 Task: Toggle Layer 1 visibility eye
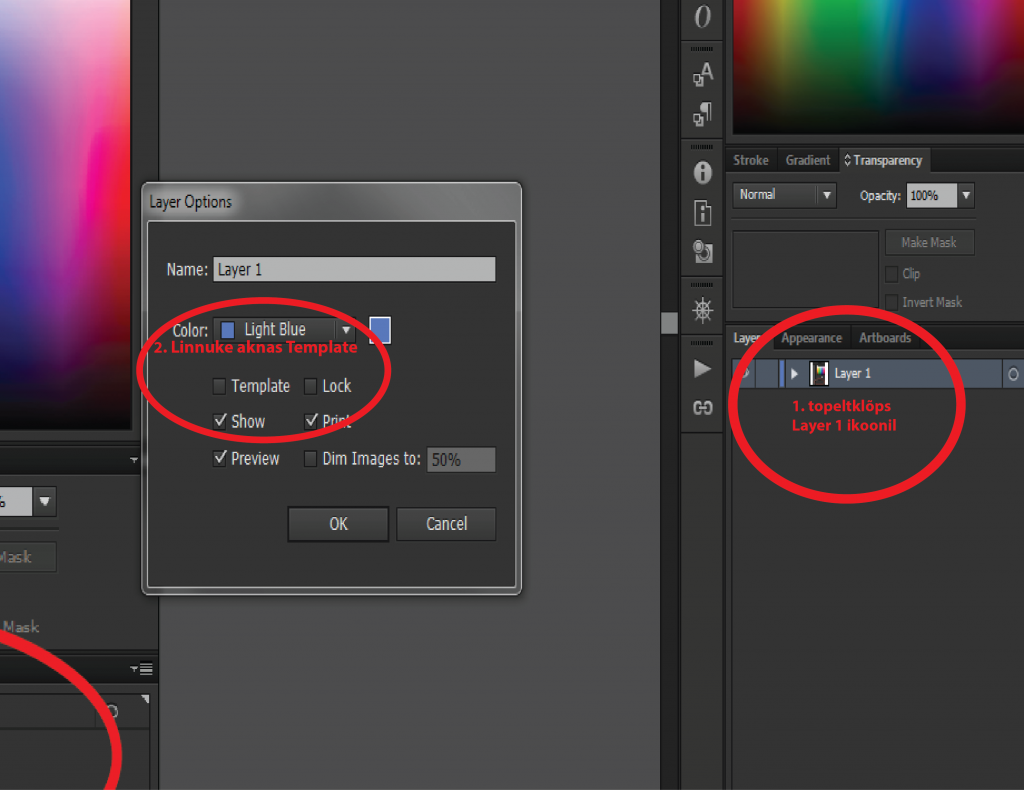click(744, 373)
